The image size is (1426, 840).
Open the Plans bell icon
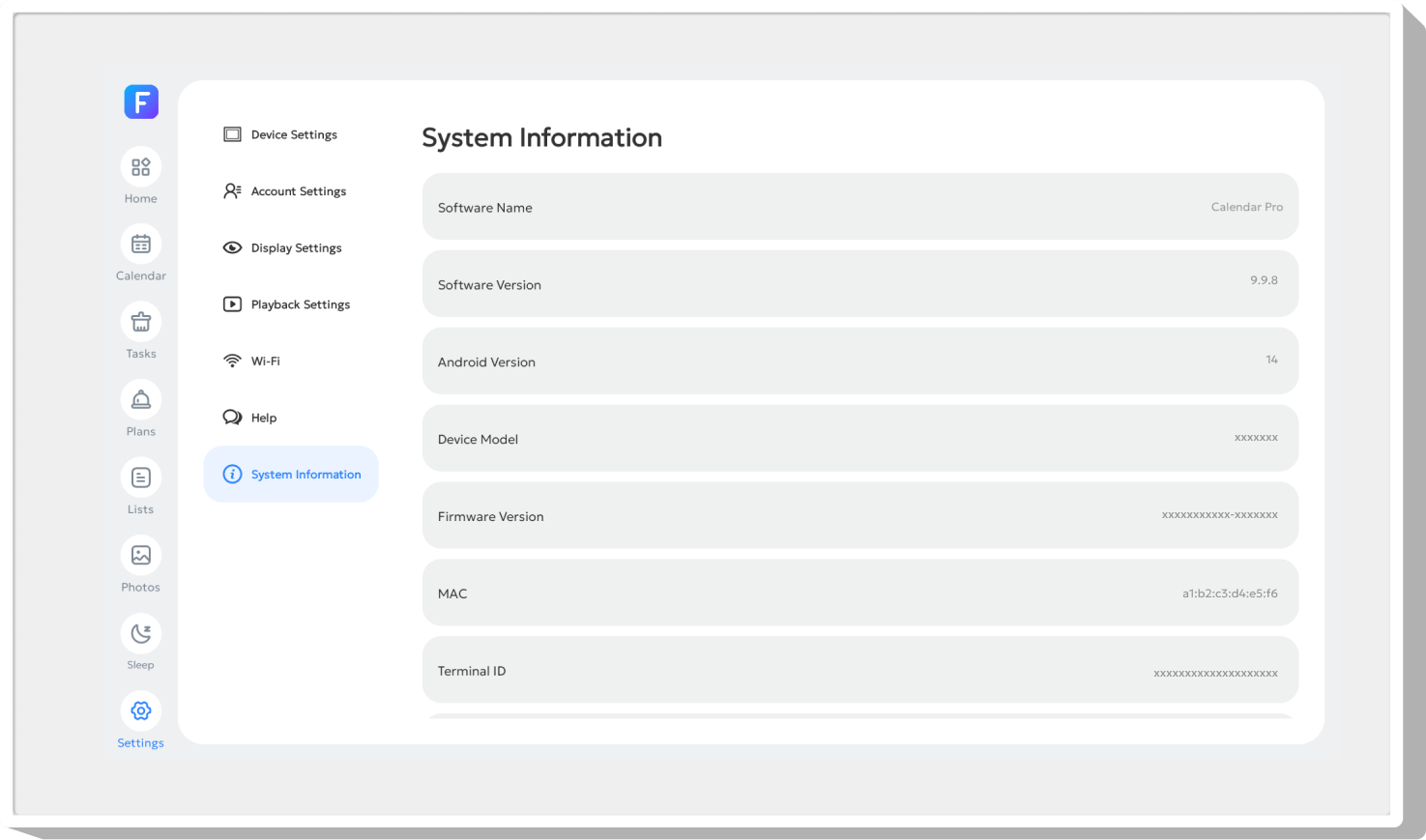tap(141, 399)
